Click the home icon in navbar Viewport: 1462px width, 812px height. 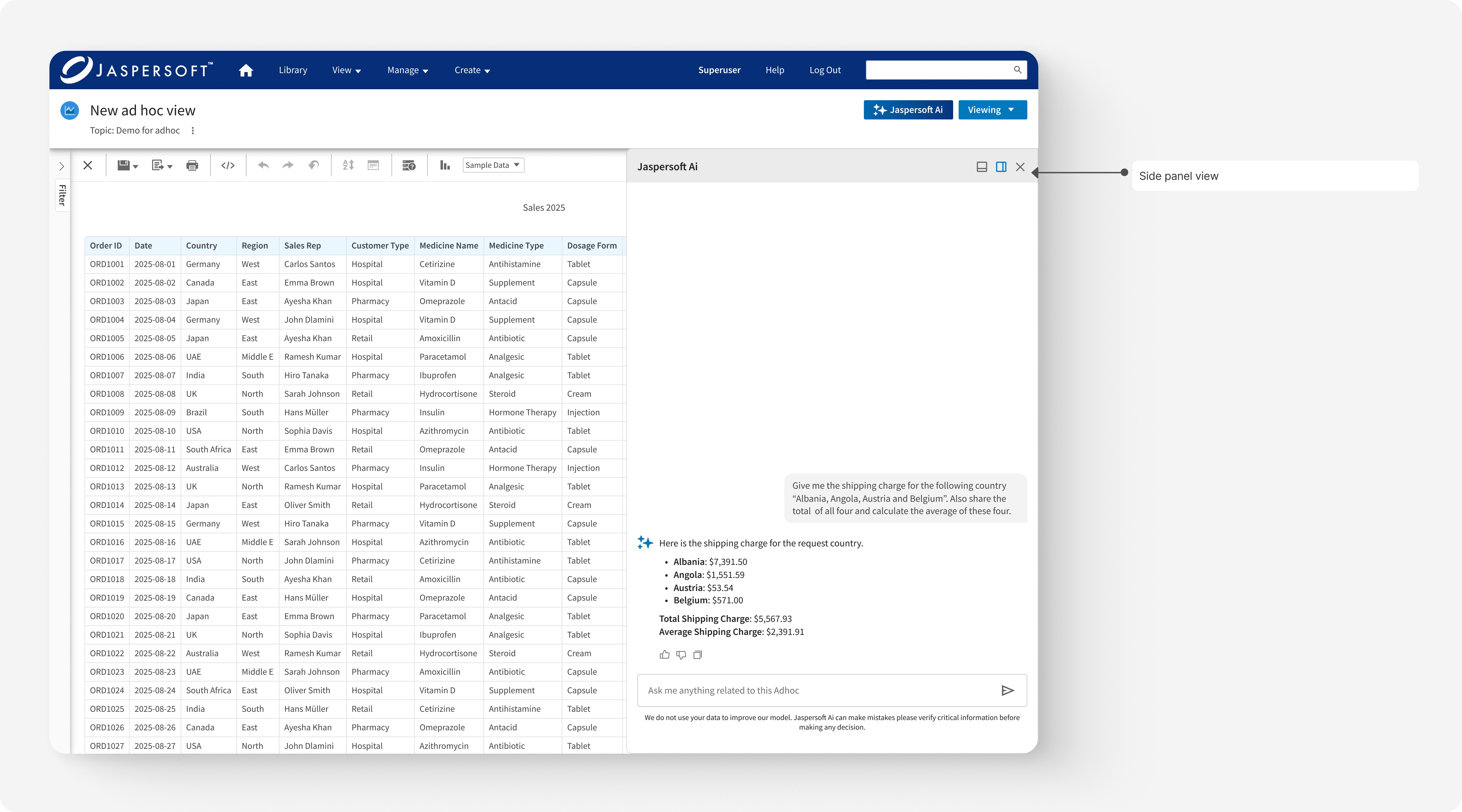point(246,70)
